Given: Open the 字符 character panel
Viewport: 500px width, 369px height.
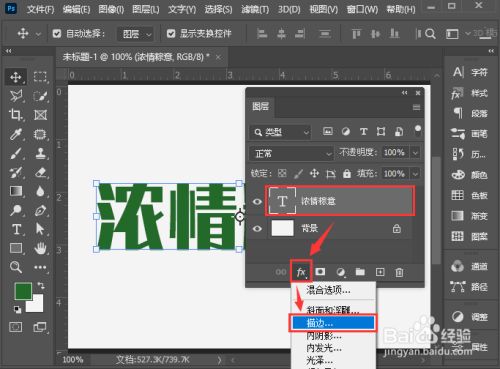Looking at the screenshot, I should 470,72.
